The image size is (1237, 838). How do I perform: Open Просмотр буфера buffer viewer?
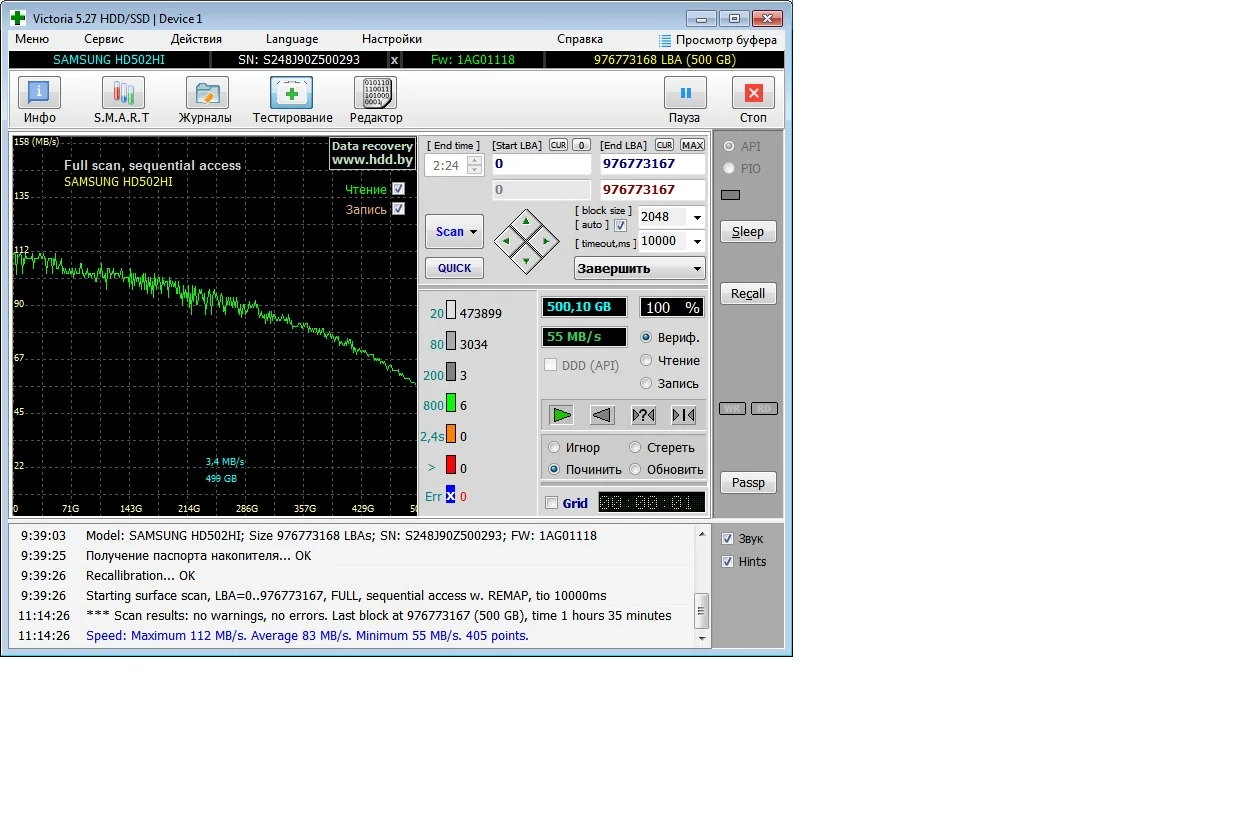coord(717,40)
